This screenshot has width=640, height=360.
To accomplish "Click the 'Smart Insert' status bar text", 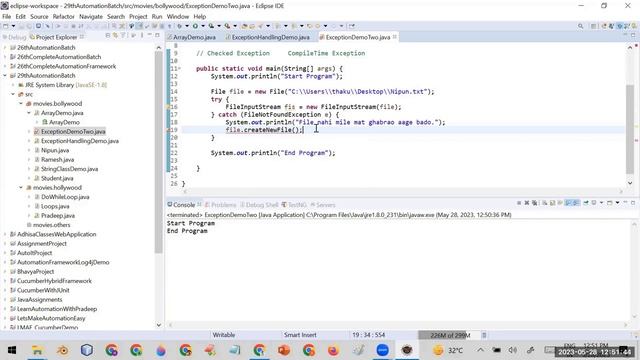I will pos(300,335).
